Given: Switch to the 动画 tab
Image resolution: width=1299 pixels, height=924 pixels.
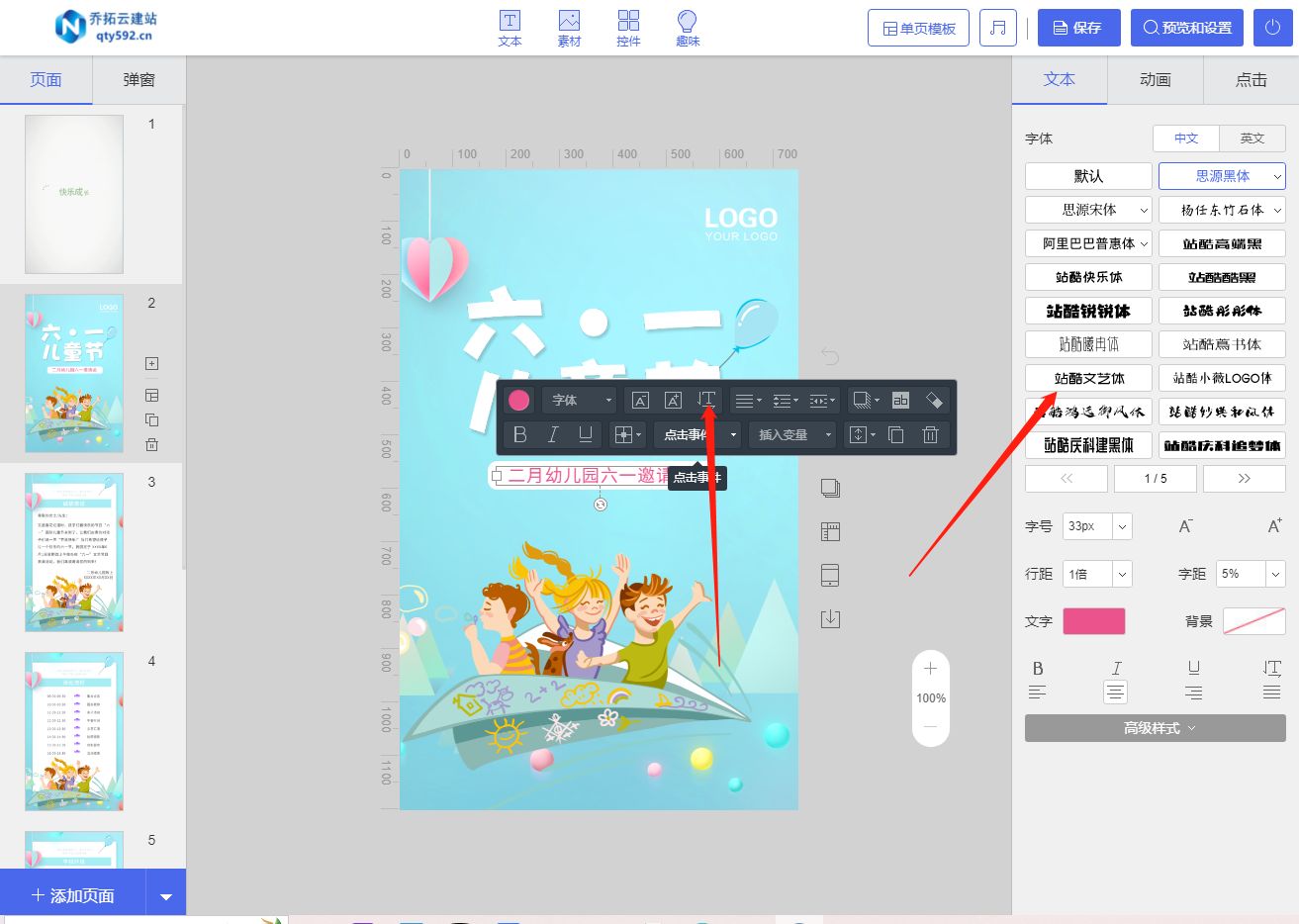Looking at the screenshot, I should tap(1156, 80).
